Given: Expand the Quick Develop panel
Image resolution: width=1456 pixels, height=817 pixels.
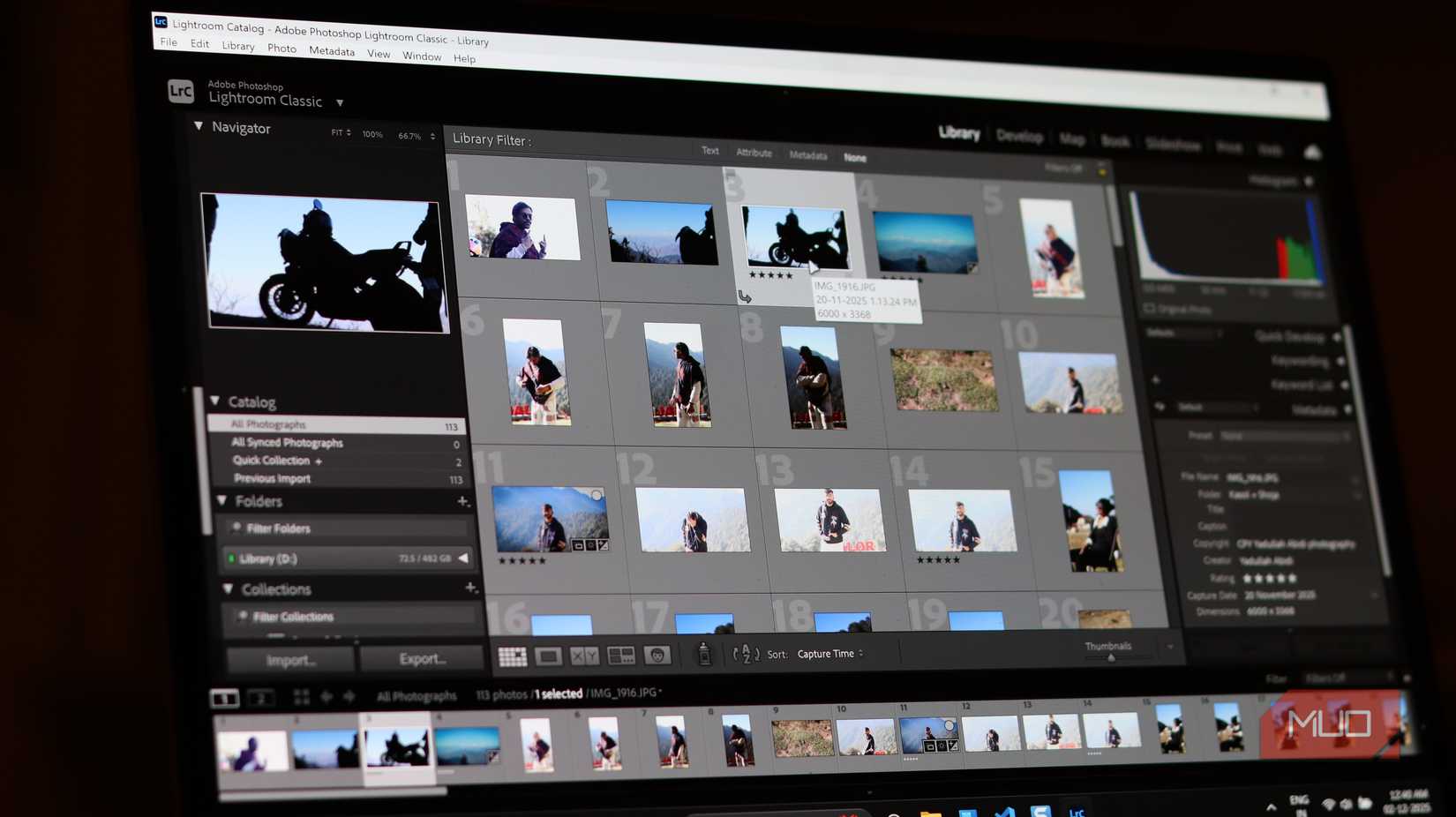Looking at the screenshot, I should point(1293,337).
